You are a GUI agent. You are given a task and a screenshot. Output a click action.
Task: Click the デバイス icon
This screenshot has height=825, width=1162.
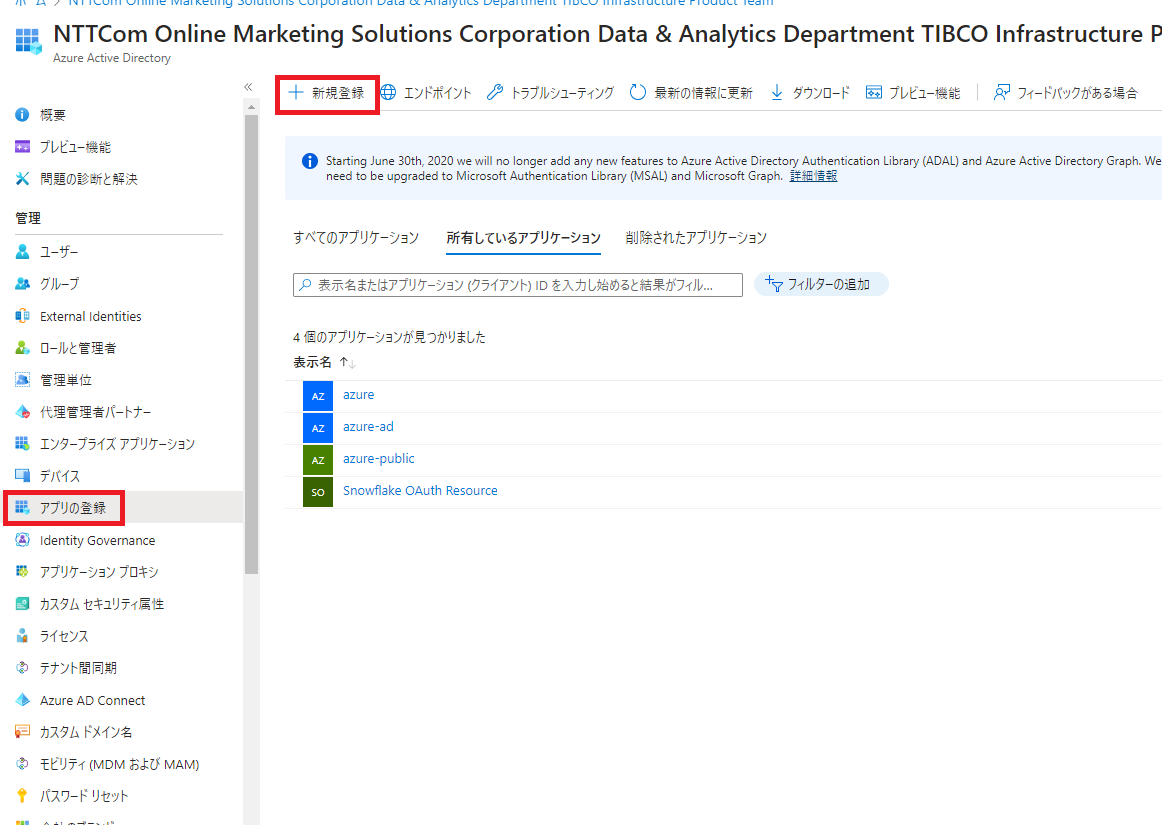coord(22,475)
